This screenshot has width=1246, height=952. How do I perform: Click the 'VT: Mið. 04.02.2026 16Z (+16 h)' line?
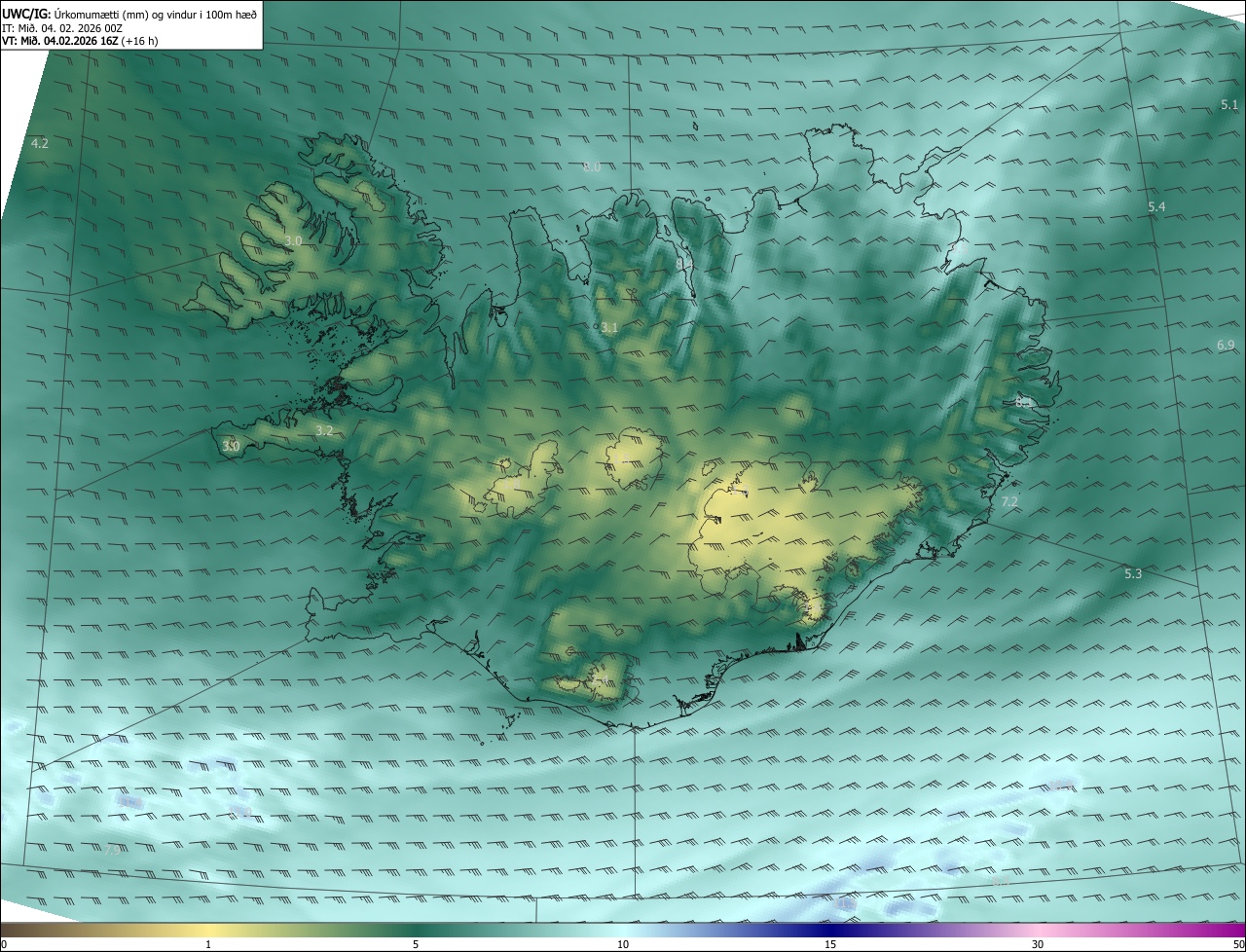[80, 41]
